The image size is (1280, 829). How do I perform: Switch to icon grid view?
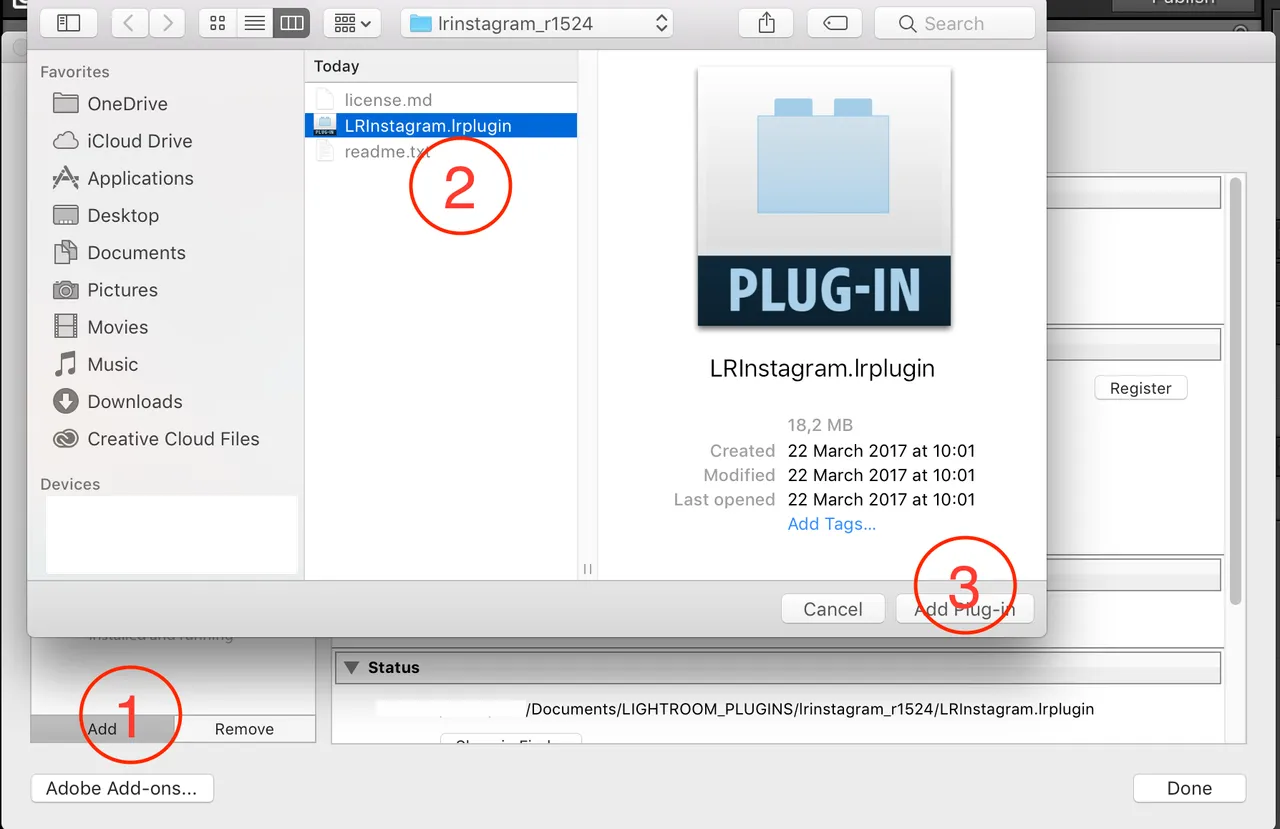click(x=218, y=23)
